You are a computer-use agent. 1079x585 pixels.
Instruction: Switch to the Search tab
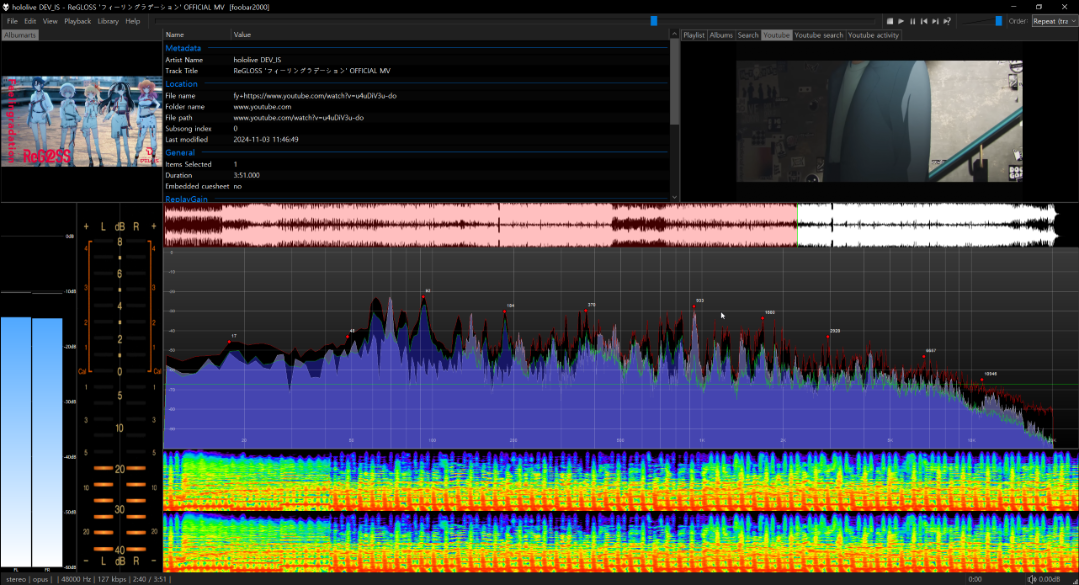748,35
